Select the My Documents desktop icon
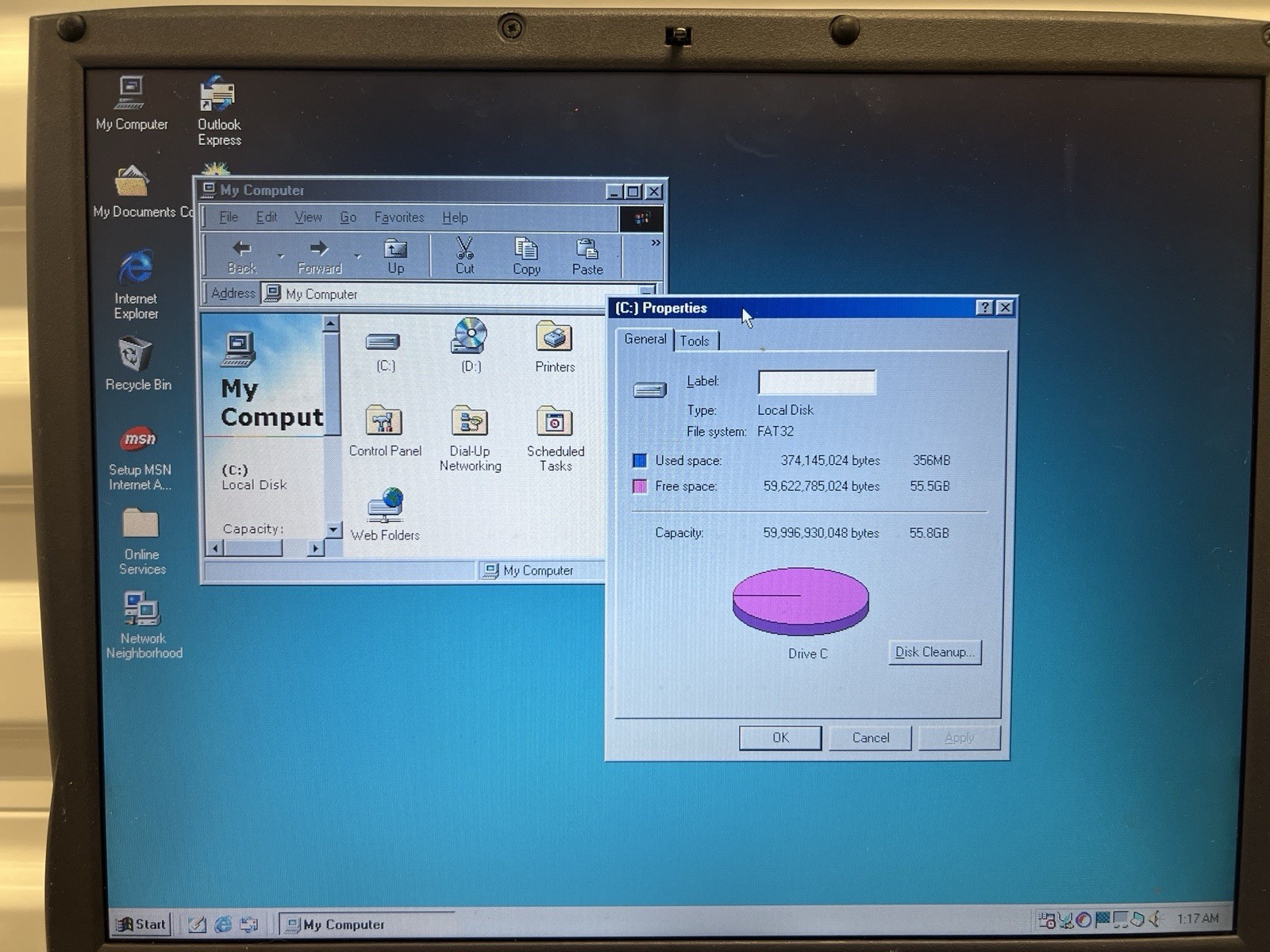Screen dimensions: 1270x952 133,191
